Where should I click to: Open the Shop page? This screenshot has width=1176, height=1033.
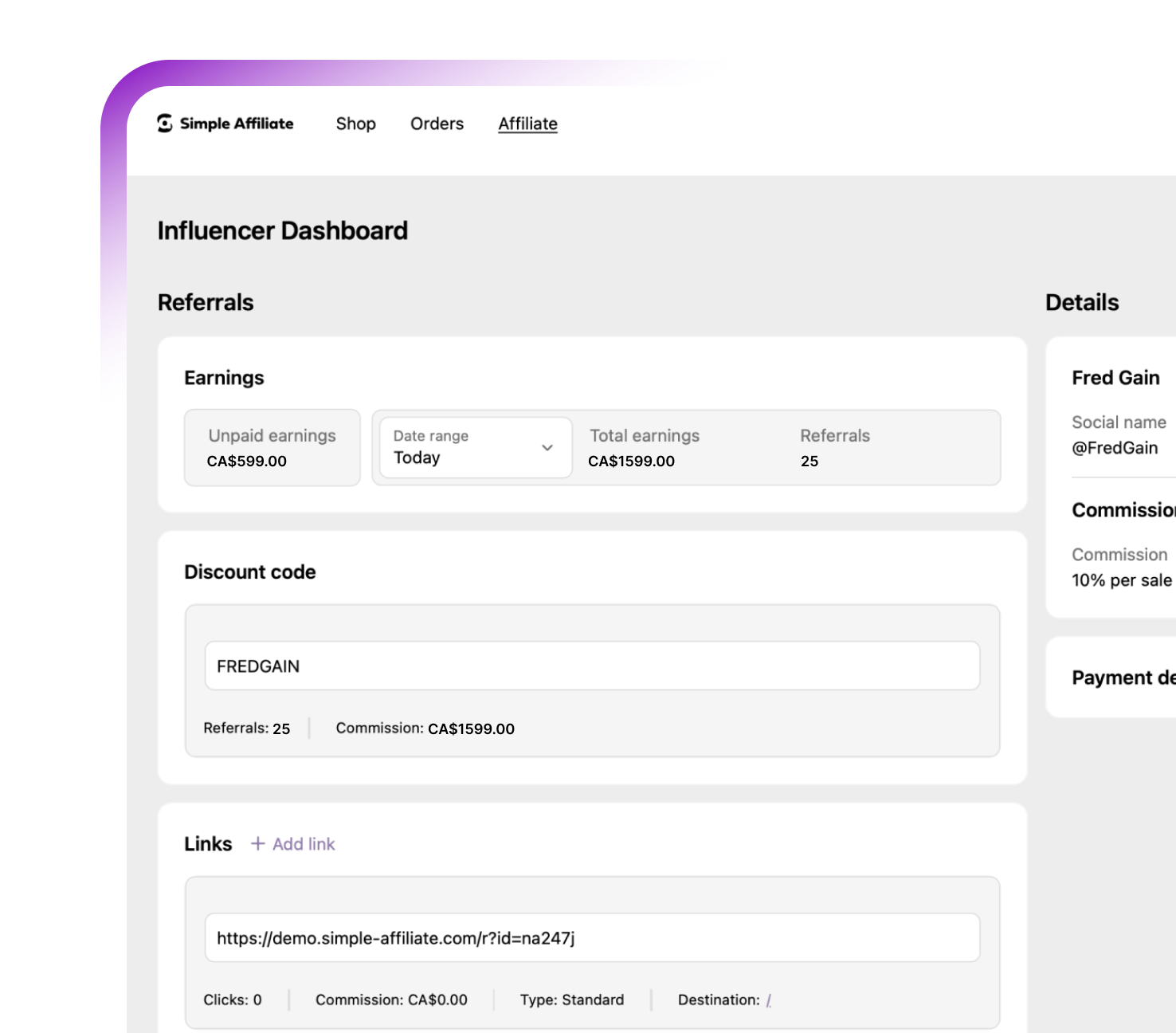pos(355,124)
